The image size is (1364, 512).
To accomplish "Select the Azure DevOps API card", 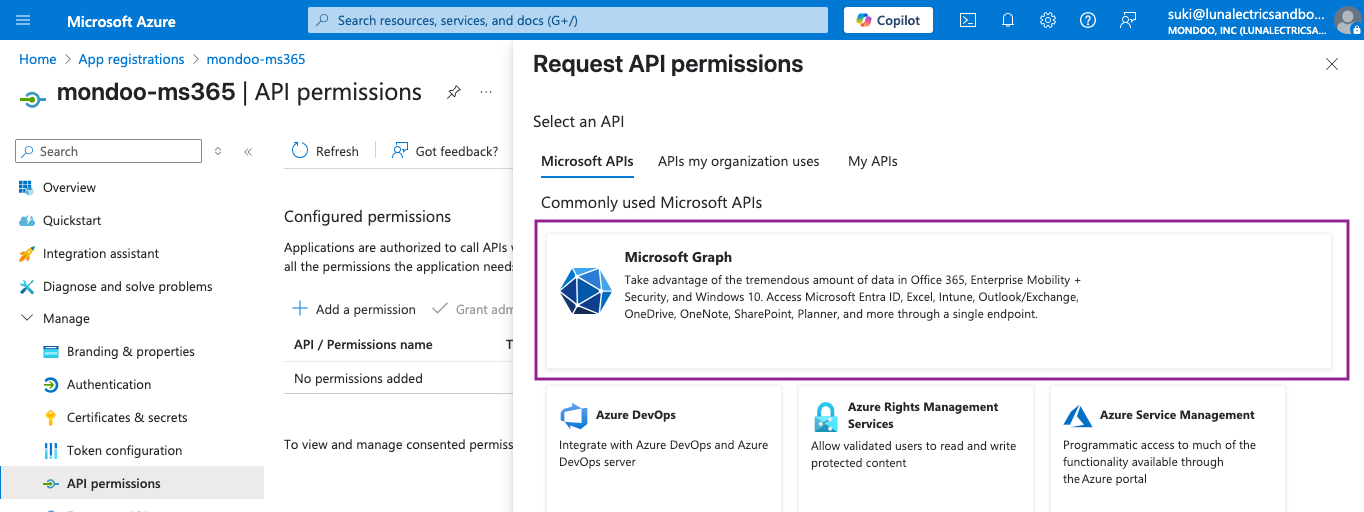I will pyautogui.click(x=664, y=449).
